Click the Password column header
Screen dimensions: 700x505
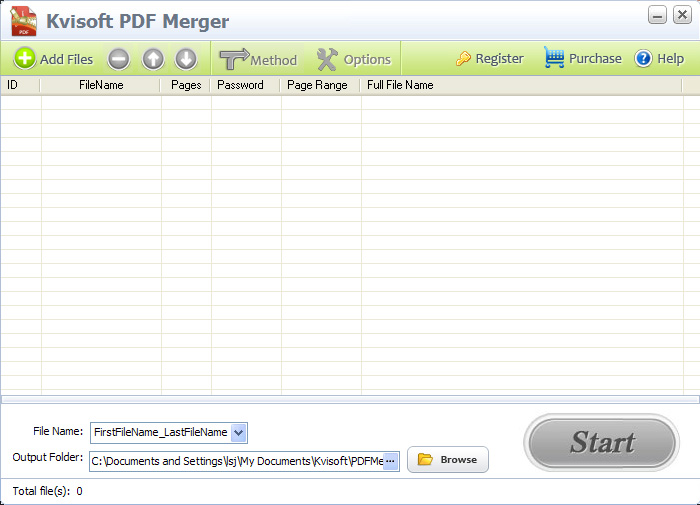click(x=246, y=85)
